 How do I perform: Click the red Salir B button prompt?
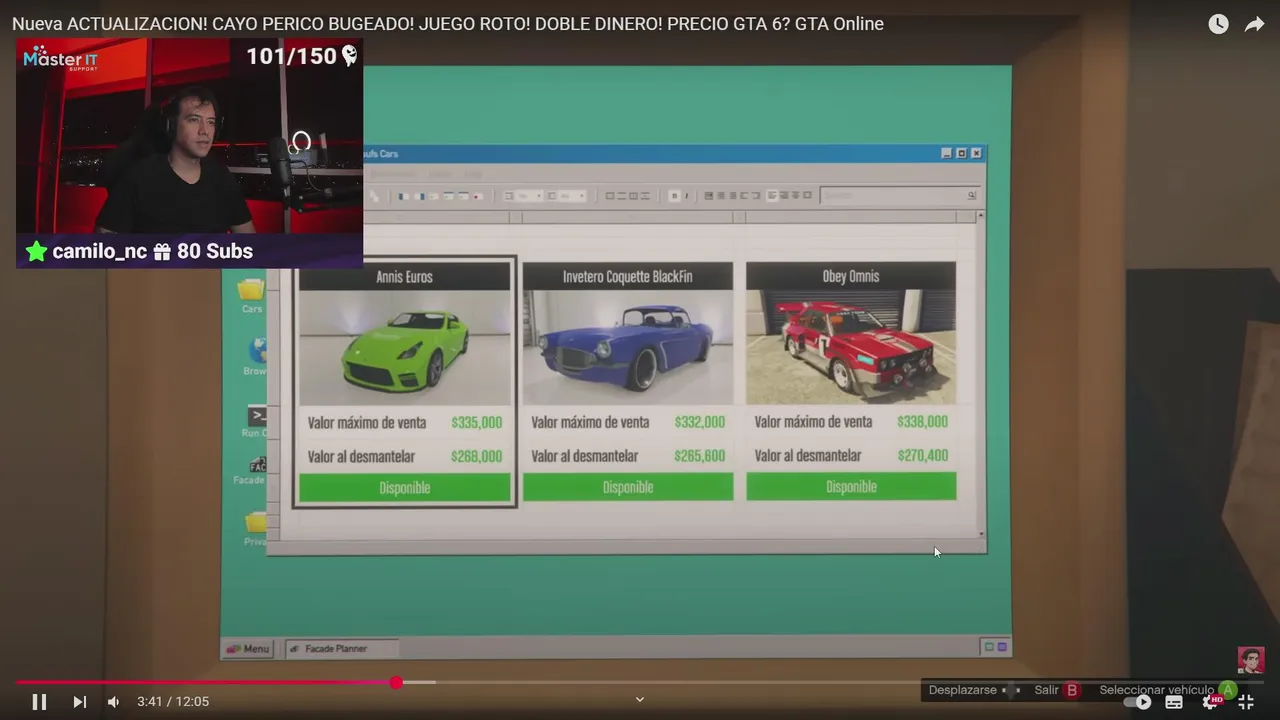pyautogui.click(x=1057, y=690)
